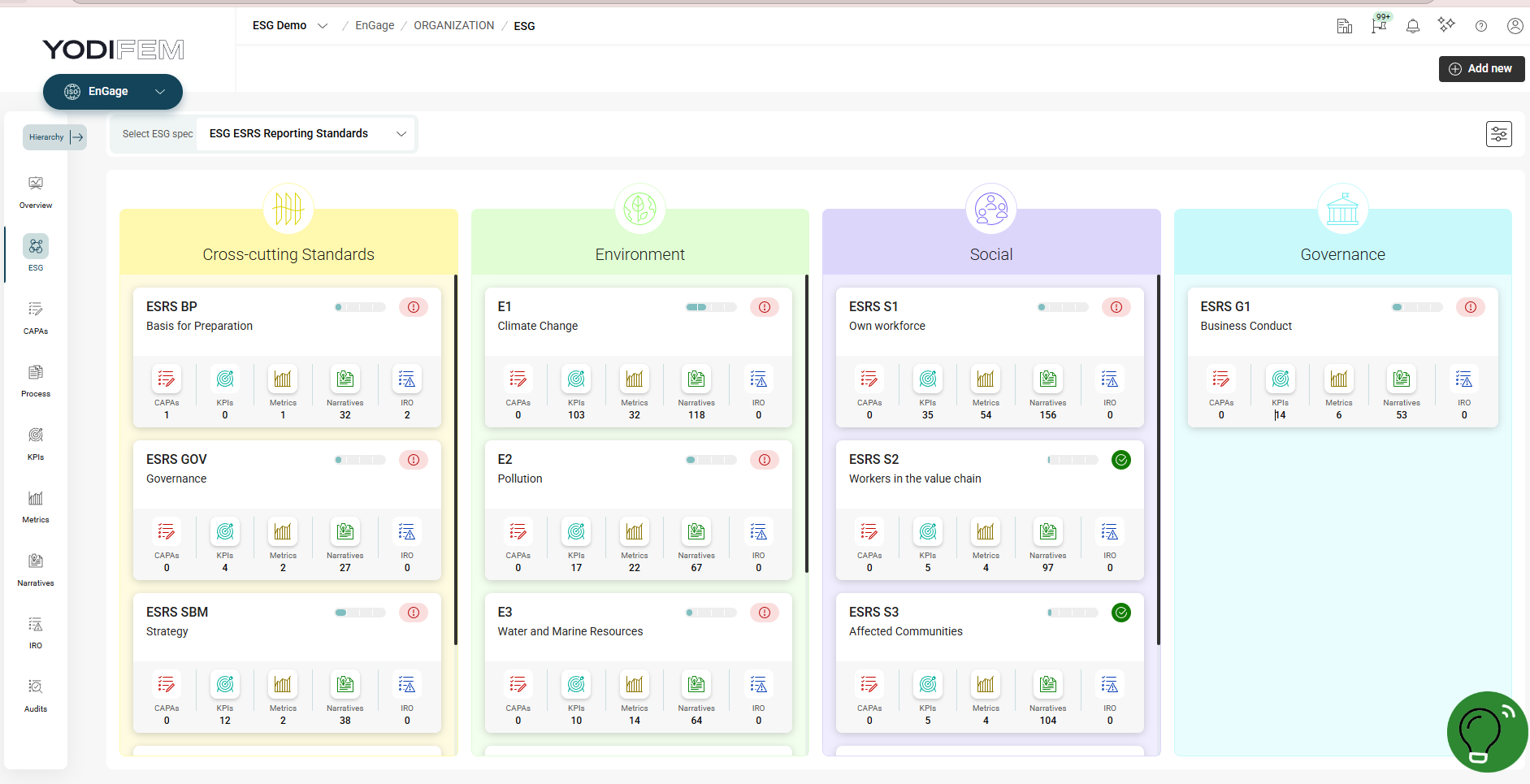Open the notifications bell icon
The image size is (1530, 784).
pyautogui.click(x=1413, y=26)
